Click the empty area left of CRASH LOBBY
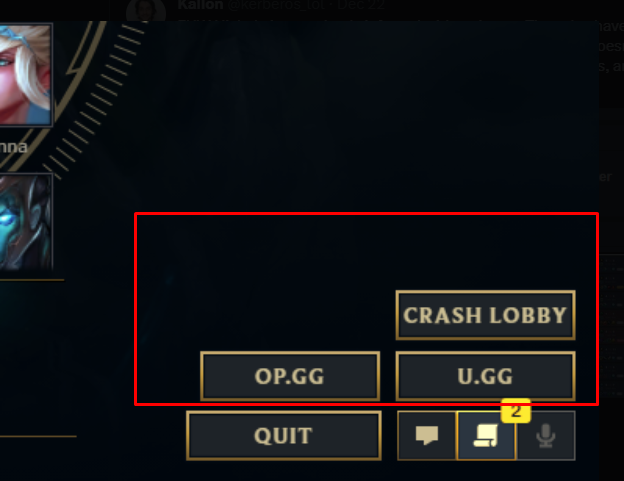 pos(265,314)
